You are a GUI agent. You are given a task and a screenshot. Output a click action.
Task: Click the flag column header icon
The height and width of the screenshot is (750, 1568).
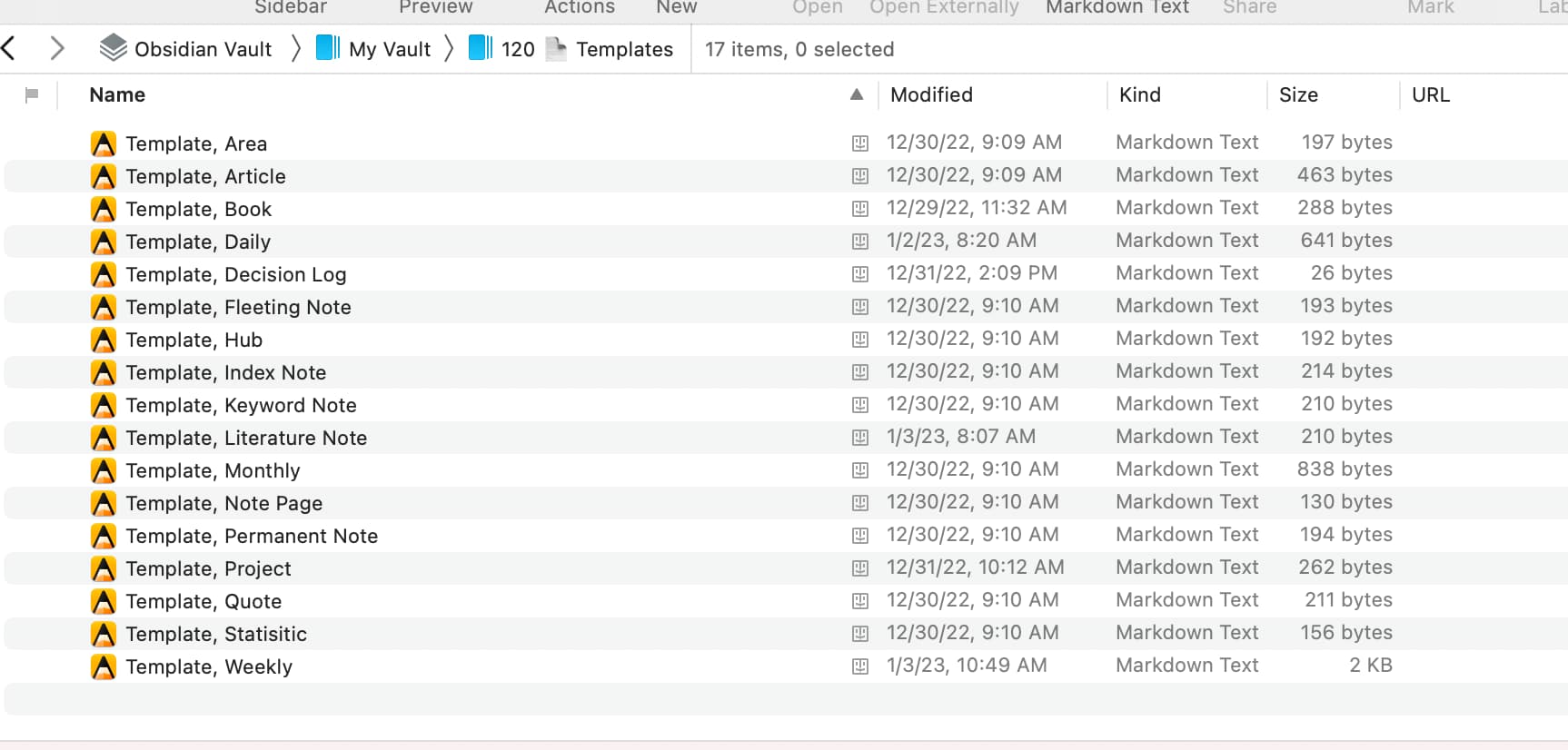point(32,94)
